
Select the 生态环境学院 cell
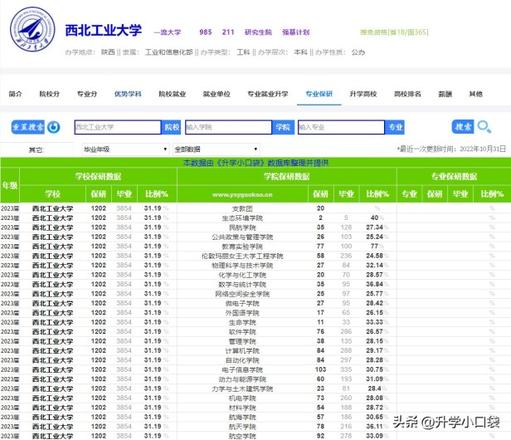click(242, 218)
